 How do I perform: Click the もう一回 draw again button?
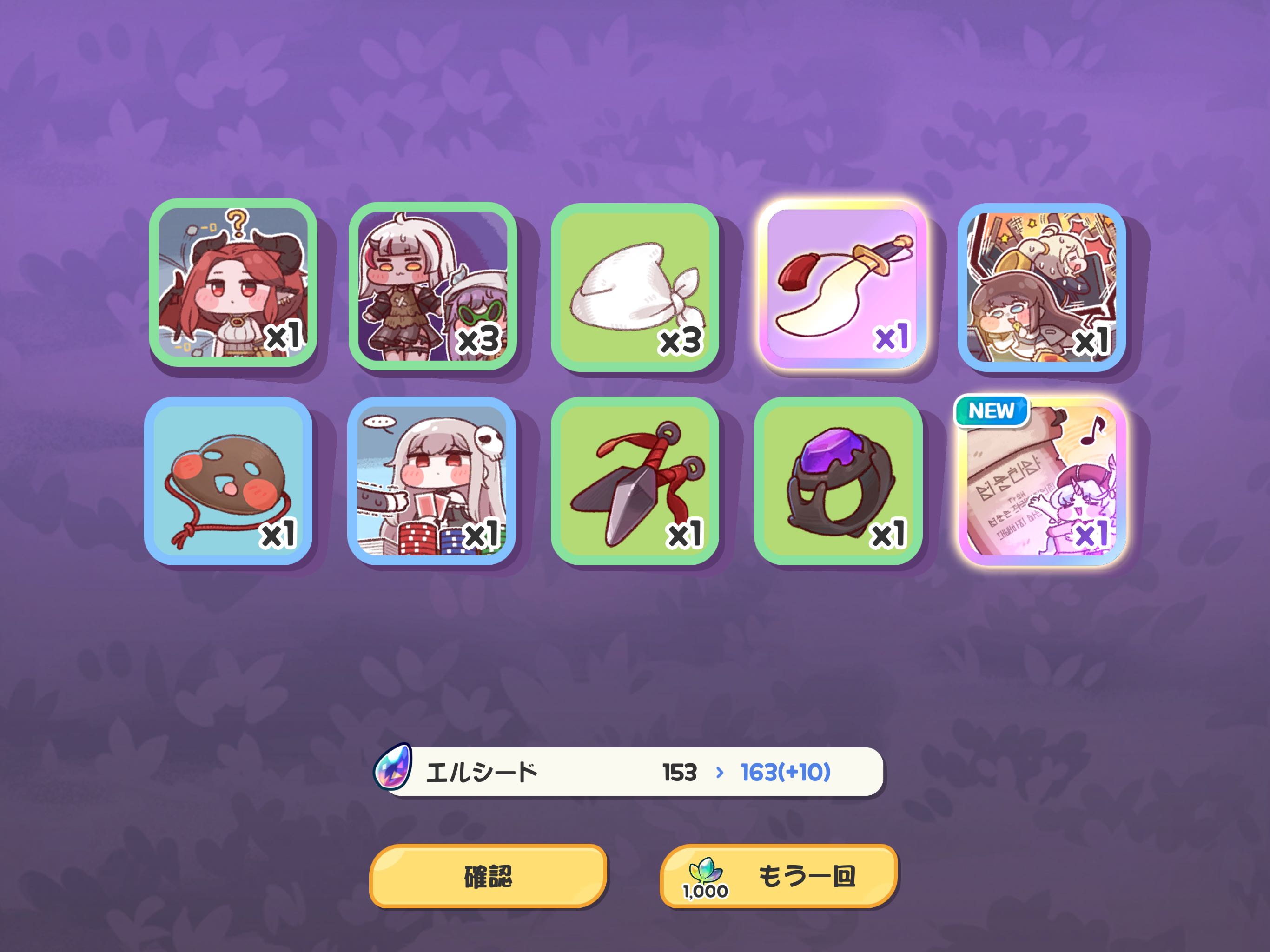(779, 876)
